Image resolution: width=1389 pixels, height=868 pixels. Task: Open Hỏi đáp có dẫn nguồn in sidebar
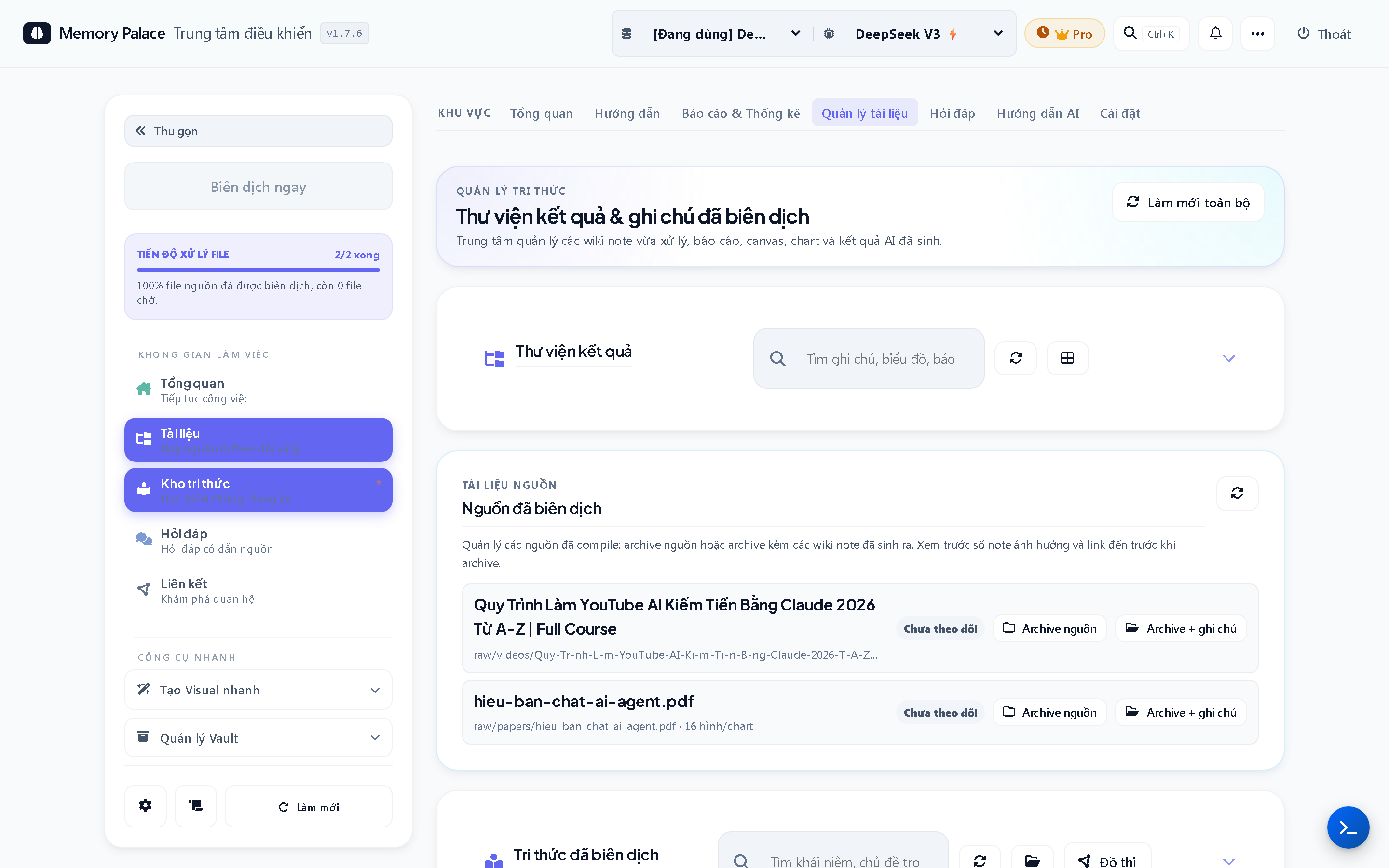tap(259, 540)
